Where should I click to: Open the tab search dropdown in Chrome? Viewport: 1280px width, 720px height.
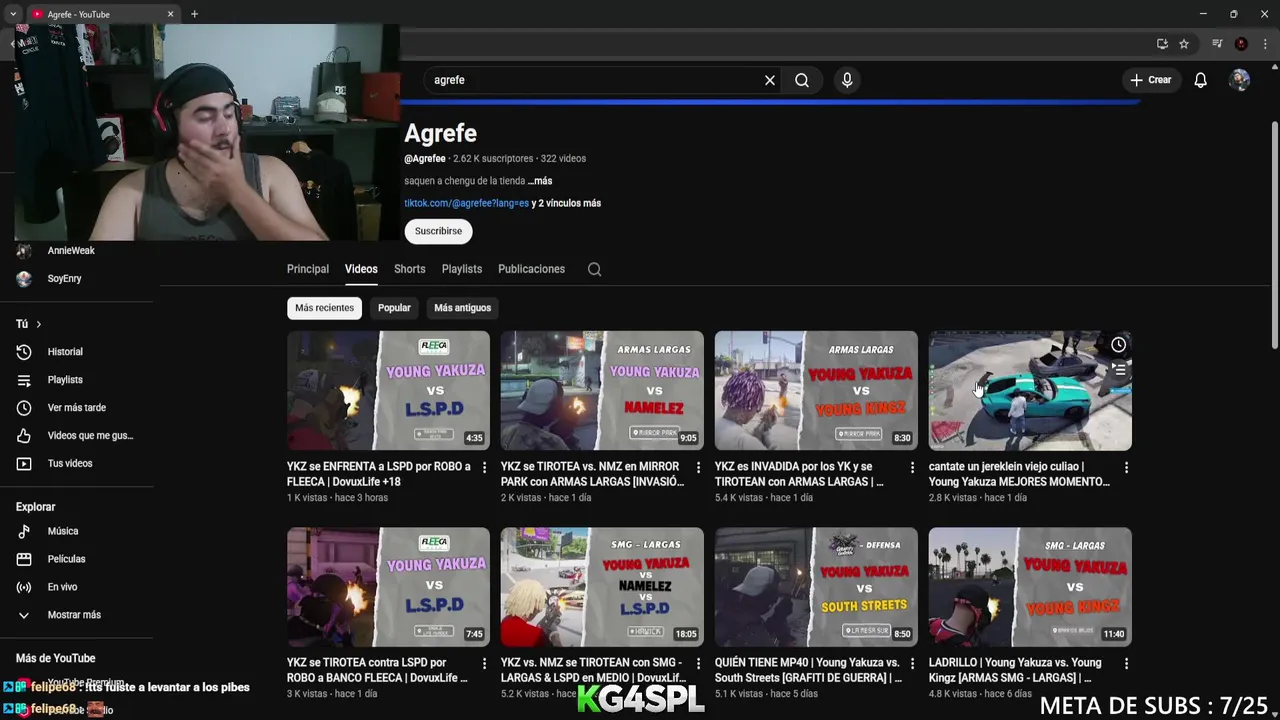tap(13, 14)
